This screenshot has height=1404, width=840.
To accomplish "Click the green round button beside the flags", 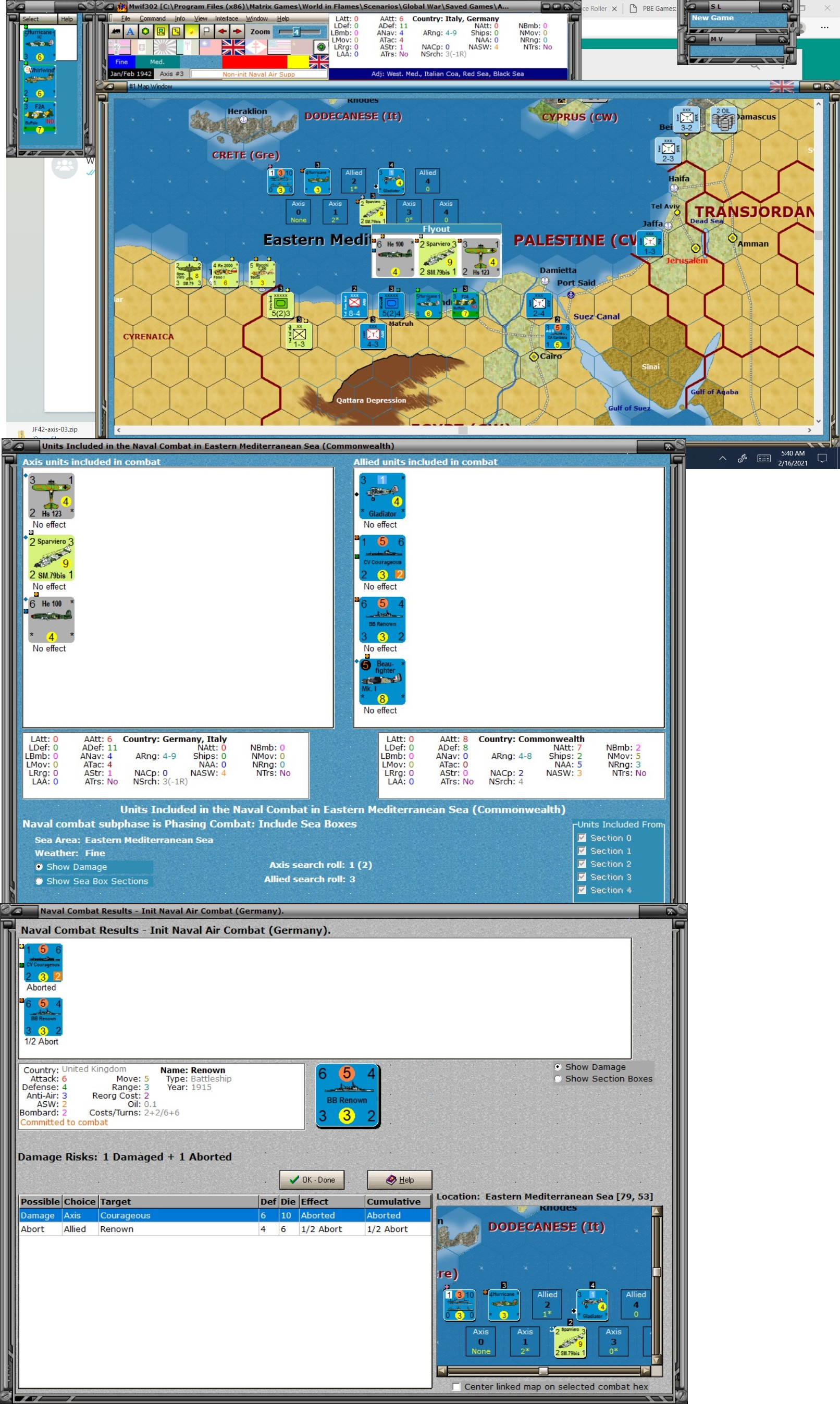I will [x=322, y=47].
